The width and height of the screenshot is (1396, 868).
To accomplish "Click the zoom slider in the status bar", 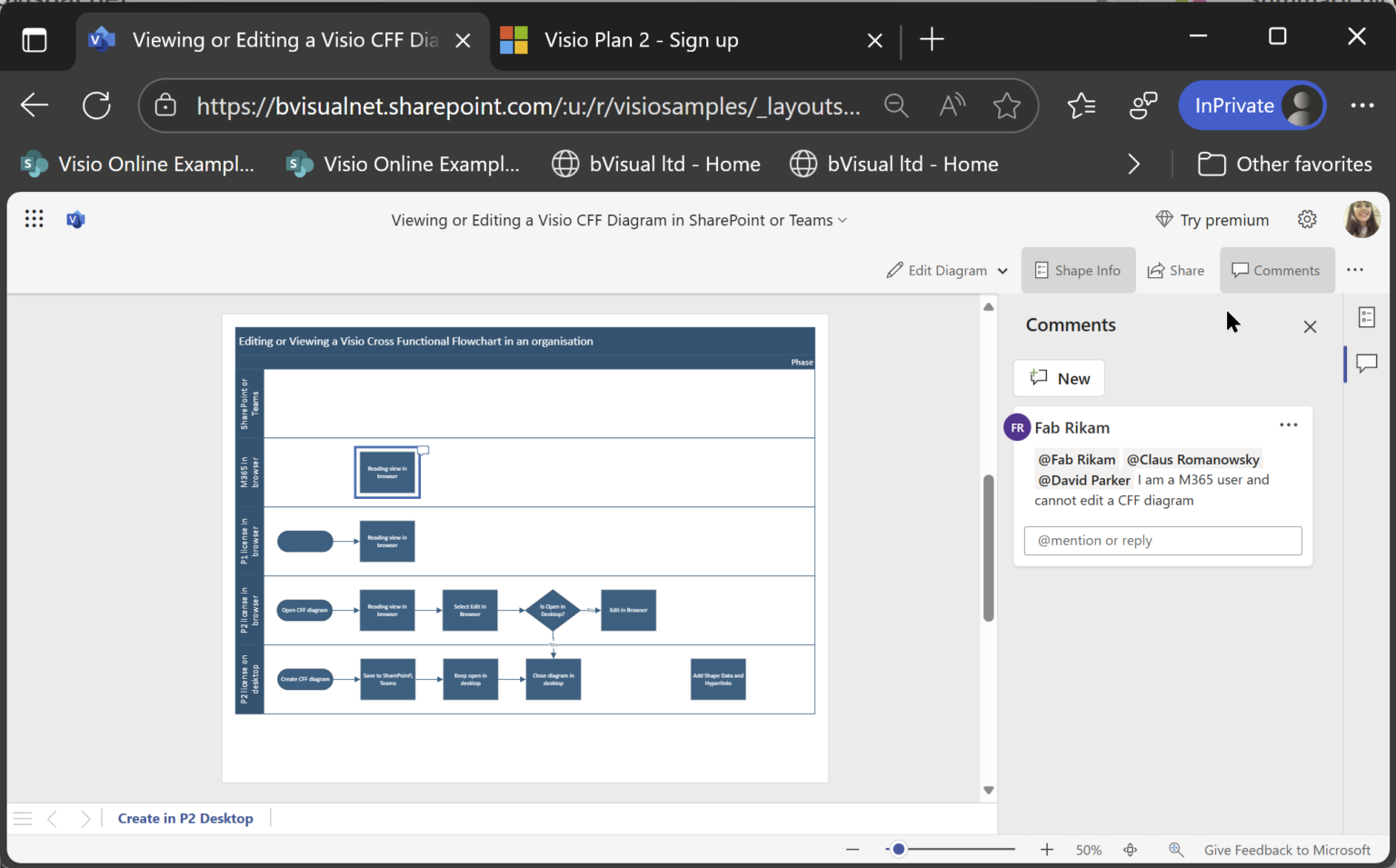I will tap(898, 848).
